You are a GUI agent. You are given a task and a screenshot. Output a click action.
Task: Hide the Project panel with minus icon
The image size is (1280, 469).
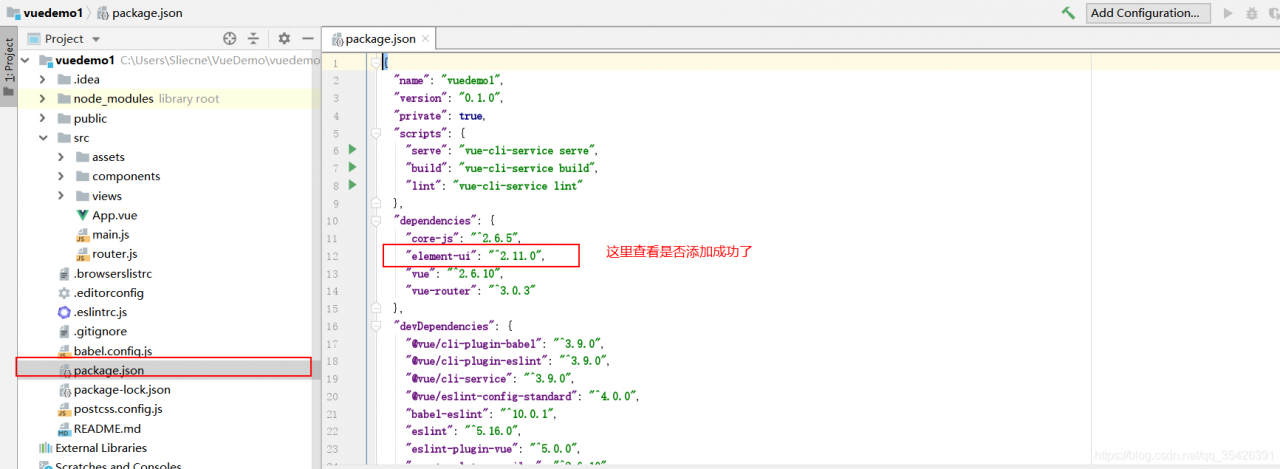[x=308, y=38]
